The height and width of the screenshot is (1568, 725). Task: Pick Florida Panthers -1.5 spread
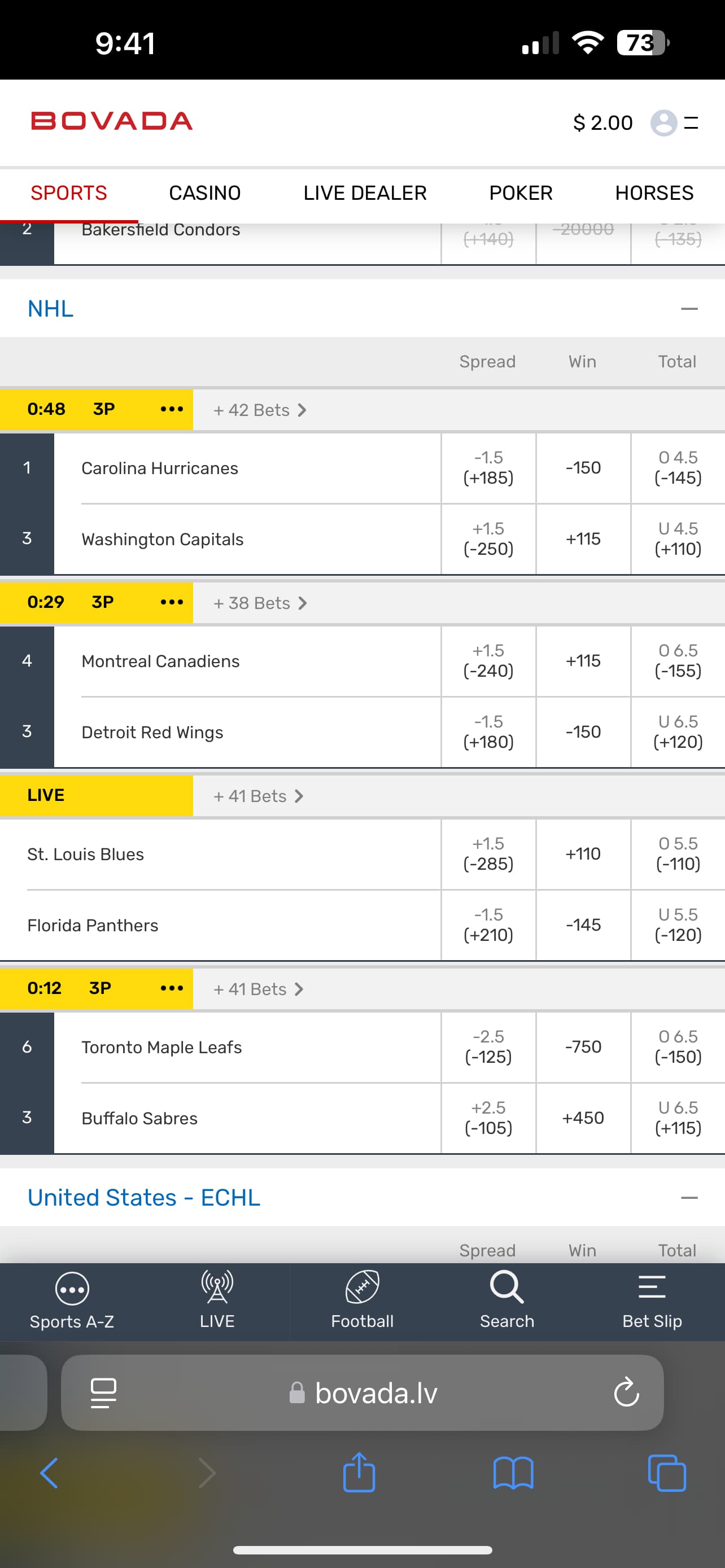coord(488,925)
